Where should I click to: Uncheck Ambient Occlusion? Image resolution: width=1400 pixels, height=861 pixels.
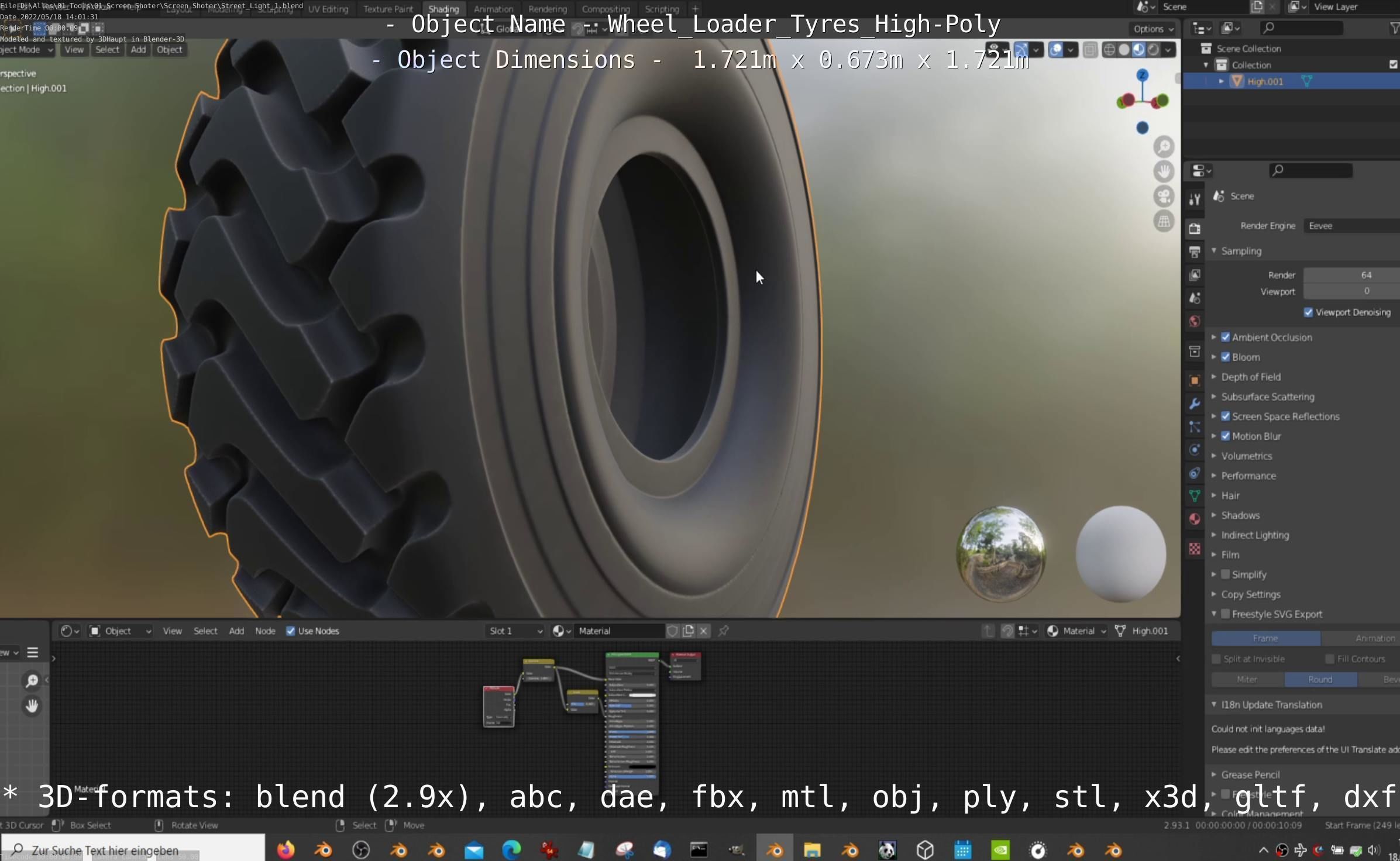(1226, 337)
